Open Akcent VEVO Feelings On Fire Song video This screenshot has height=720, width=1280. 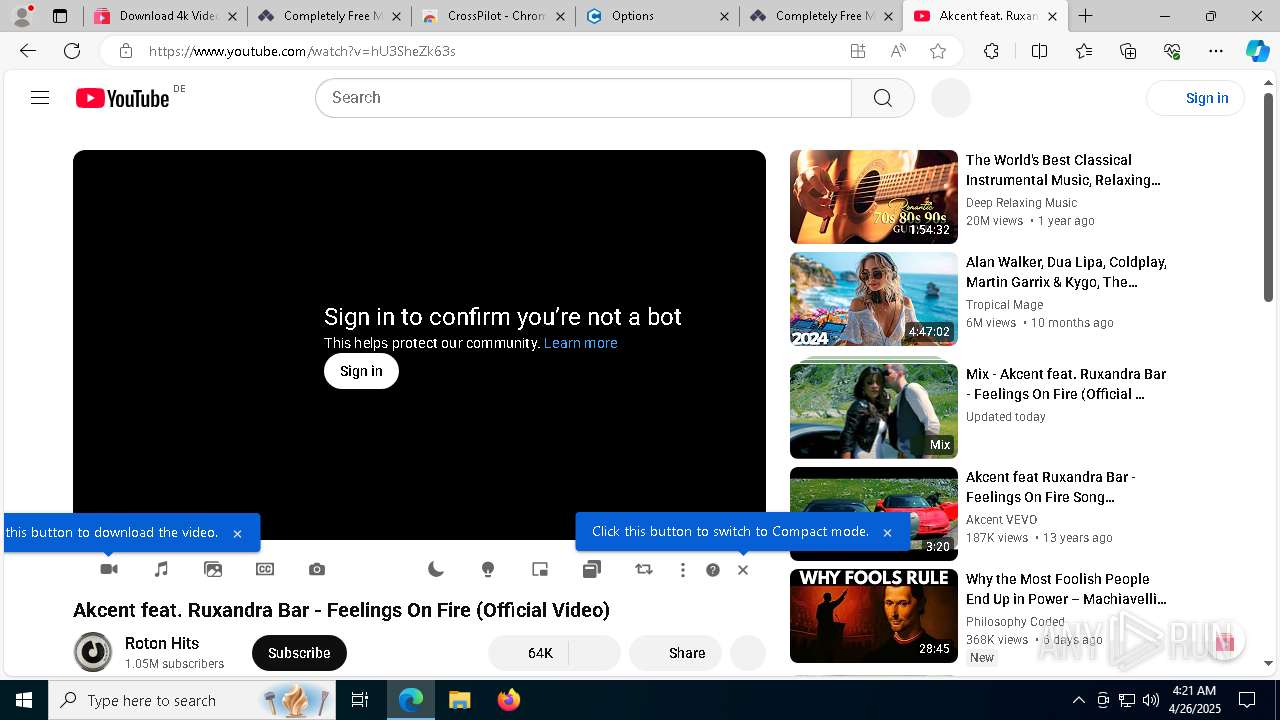pyautogui.click(x=874, y=514)
